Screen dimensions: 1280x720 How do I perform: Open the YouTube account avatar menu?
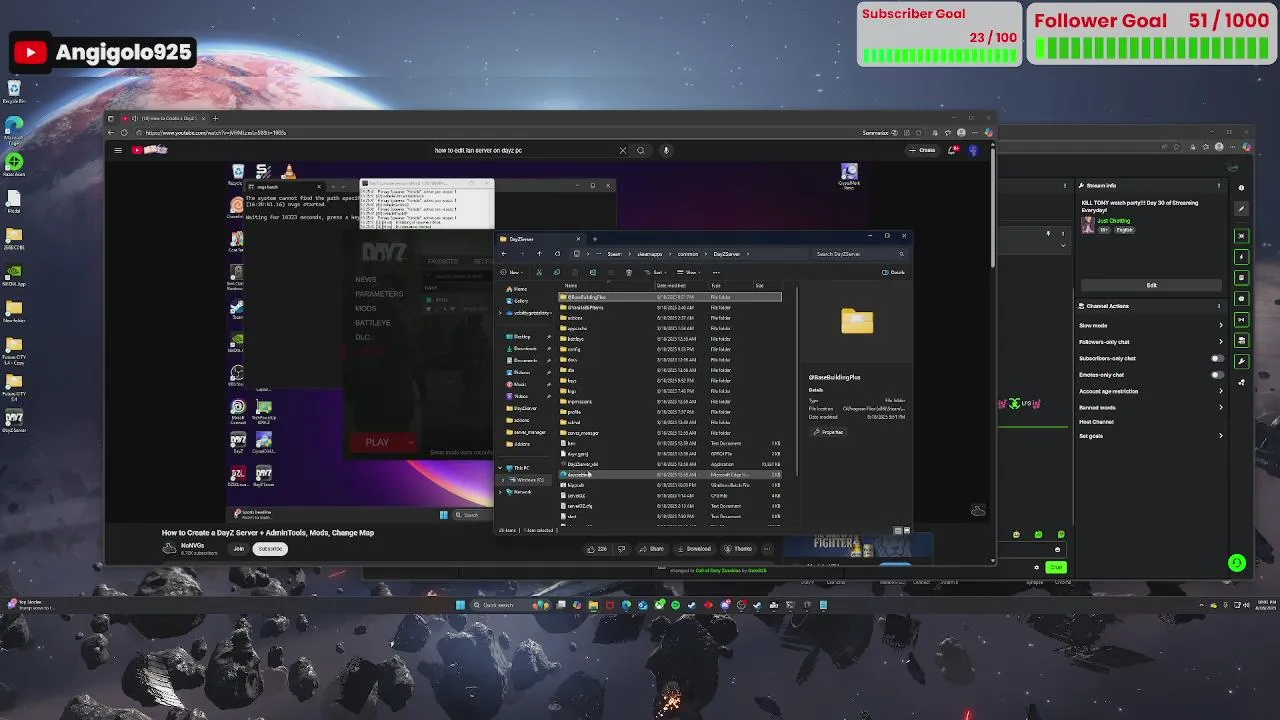click(973, 150)
